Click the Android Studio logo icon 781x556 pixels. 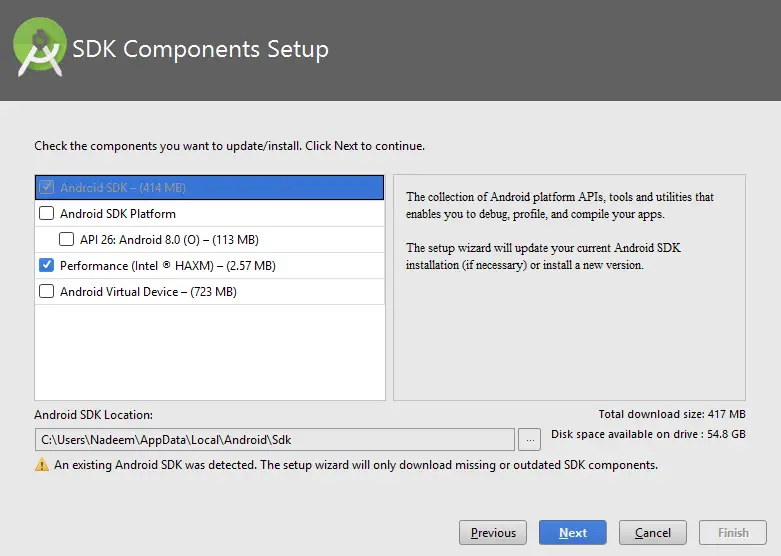click(x=39, y=47)
